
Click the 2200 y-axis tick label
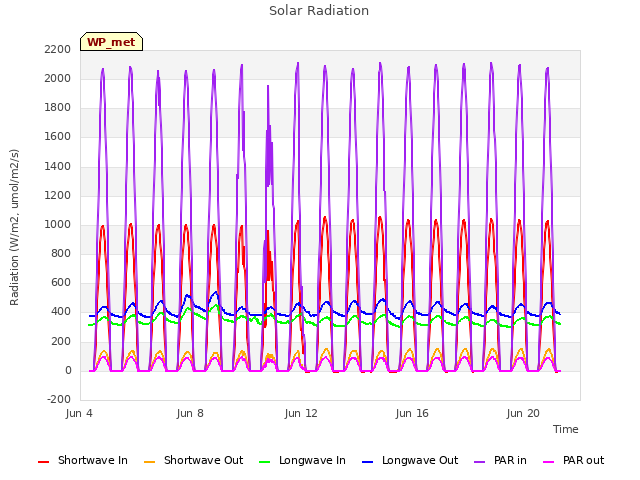pos(58,49)
